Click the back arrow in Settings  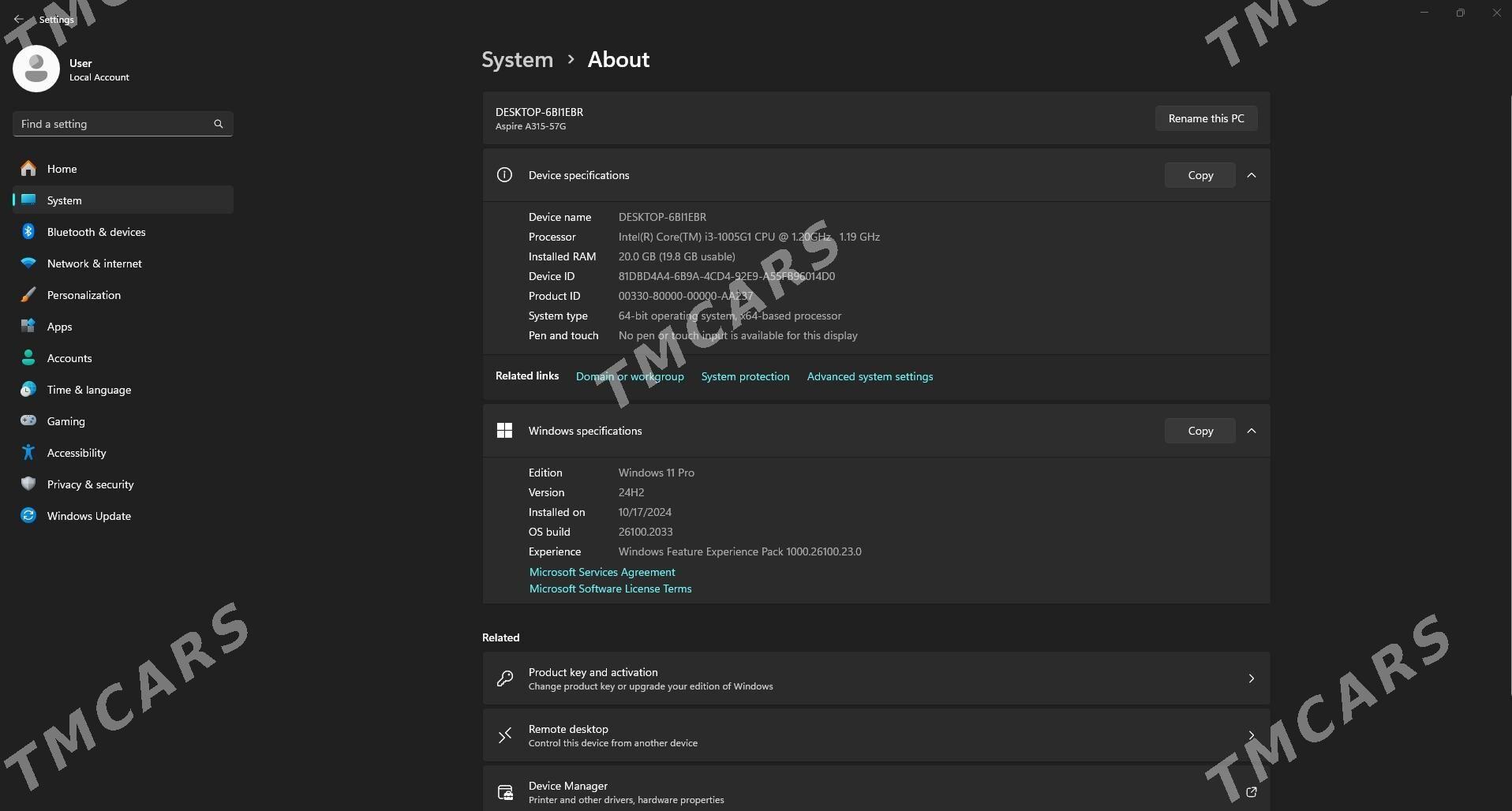click(x=18, y=19)
